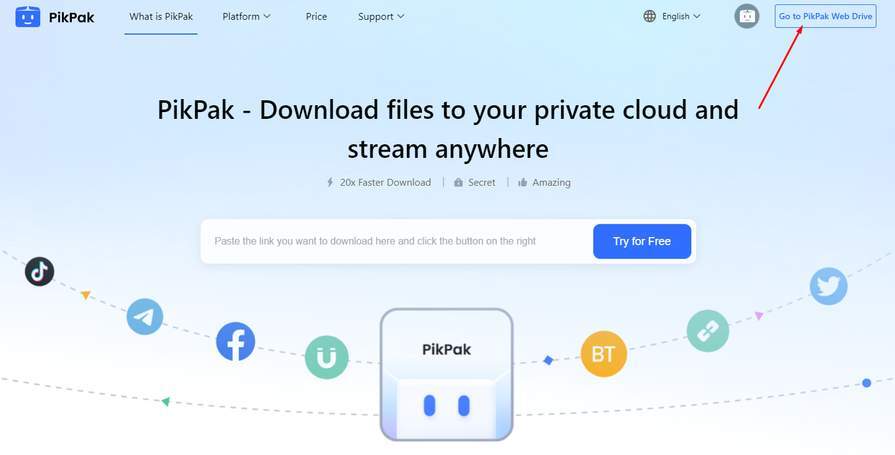This screenshot has height=455, width=895.
Task: Click the Telegram paper plane icon
Action: click(145, 316)
